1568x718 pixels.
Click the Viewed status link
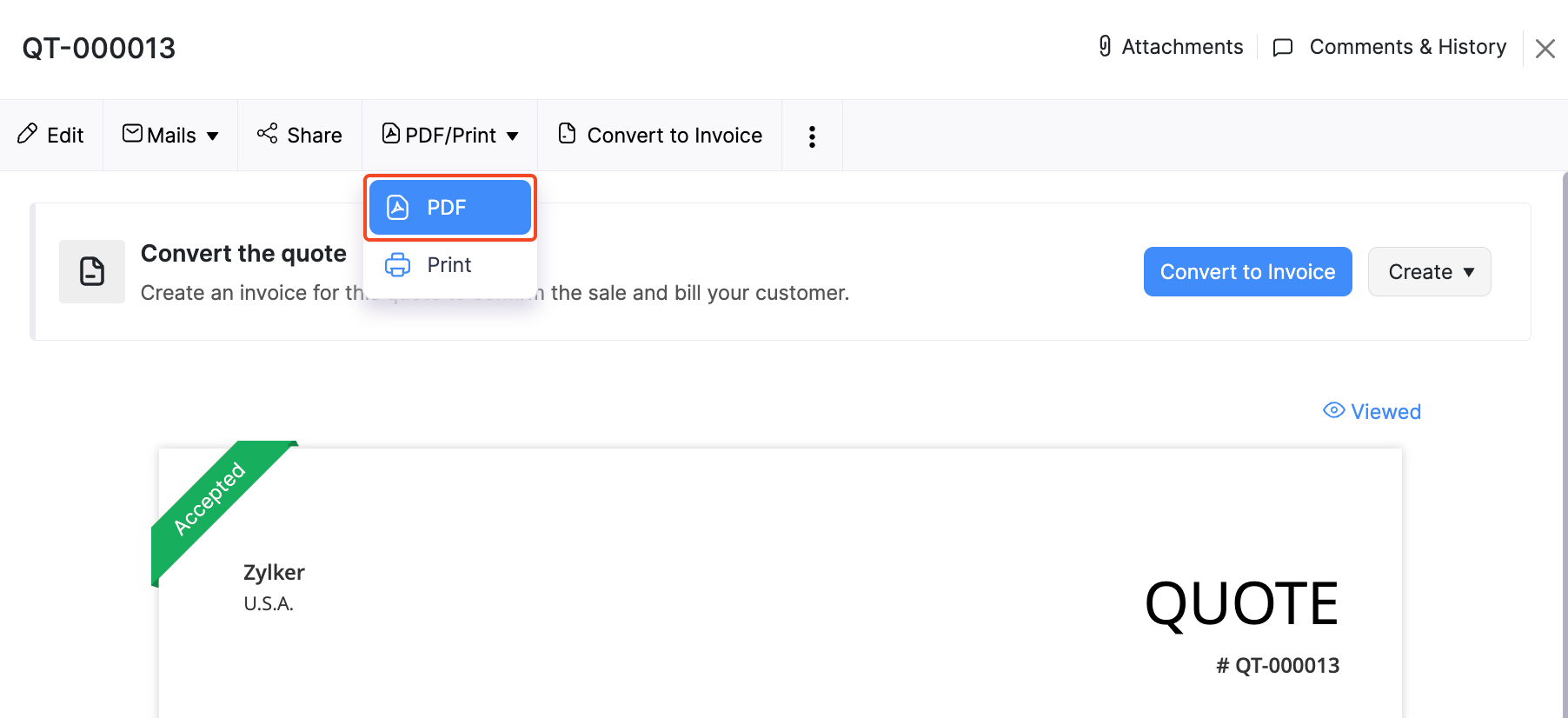(1372, 411)
